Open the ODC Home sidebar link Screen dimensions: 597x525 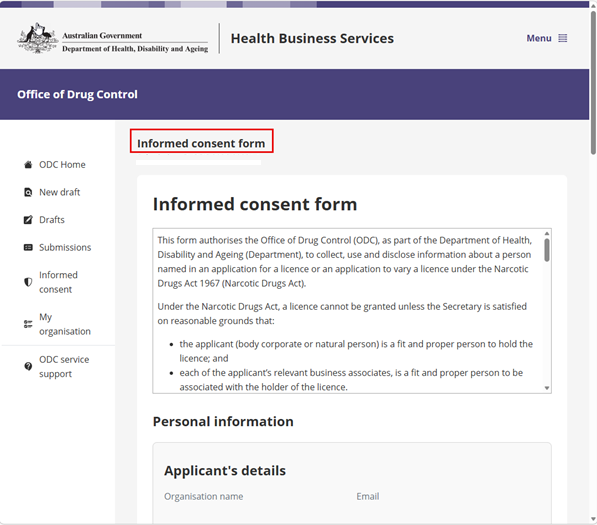(62, 165)
